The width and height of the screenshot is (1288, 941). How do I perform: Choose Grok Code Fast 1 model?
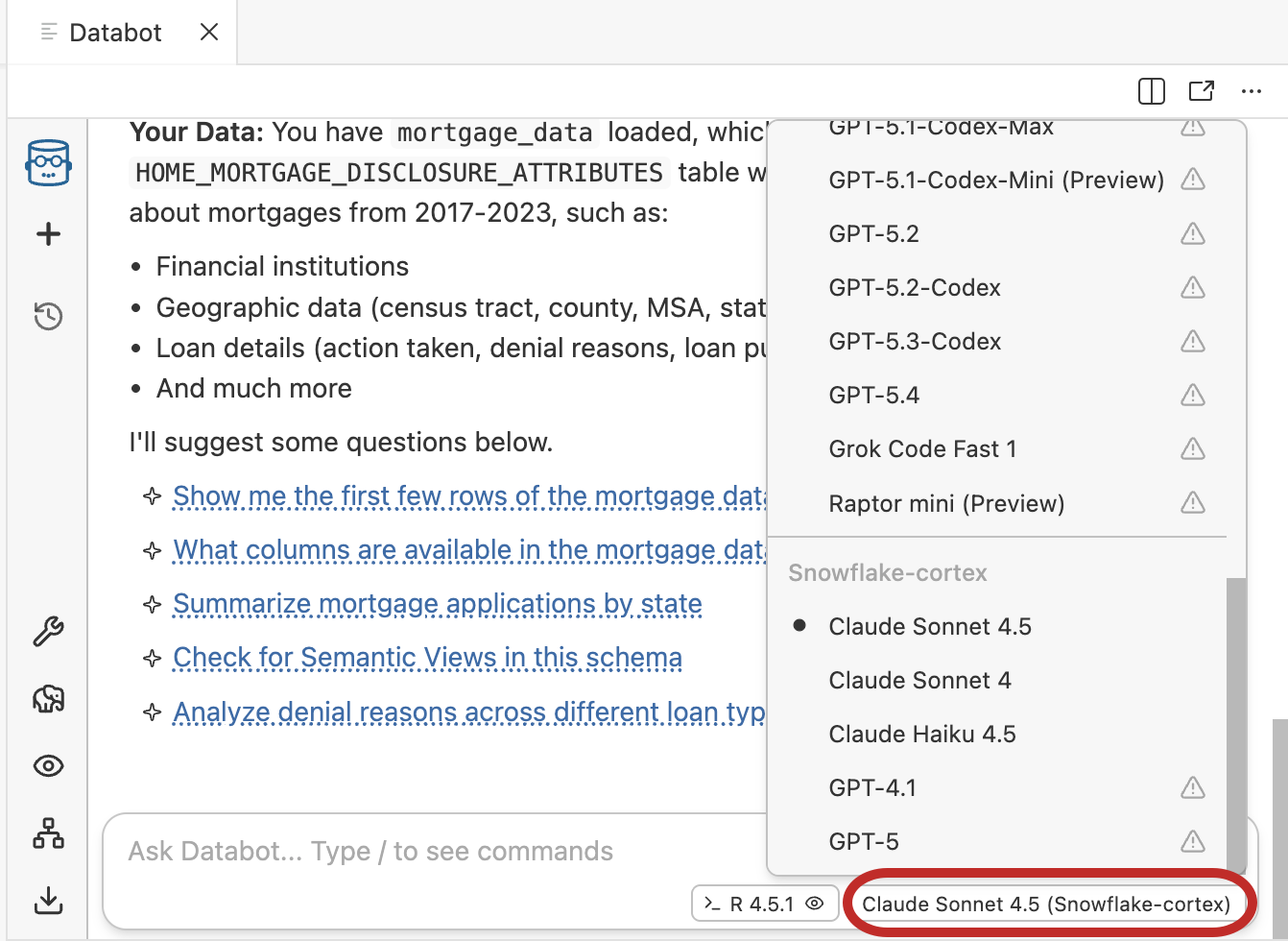click(x=921, y=449)
